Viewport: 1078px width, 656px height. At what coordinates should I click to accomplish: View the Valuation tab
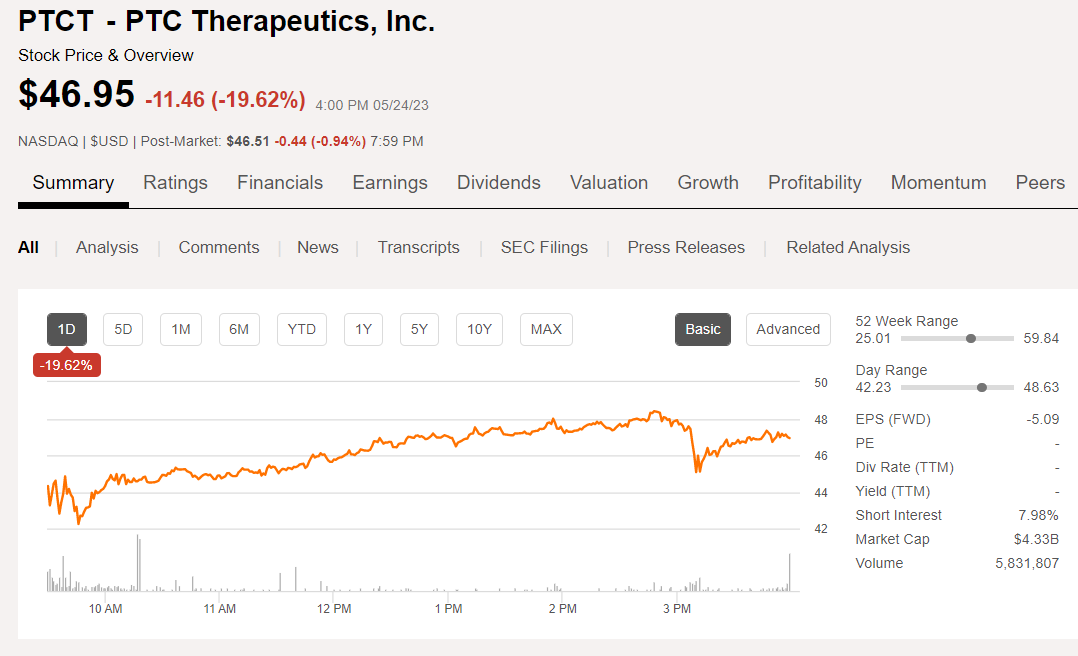609,182
